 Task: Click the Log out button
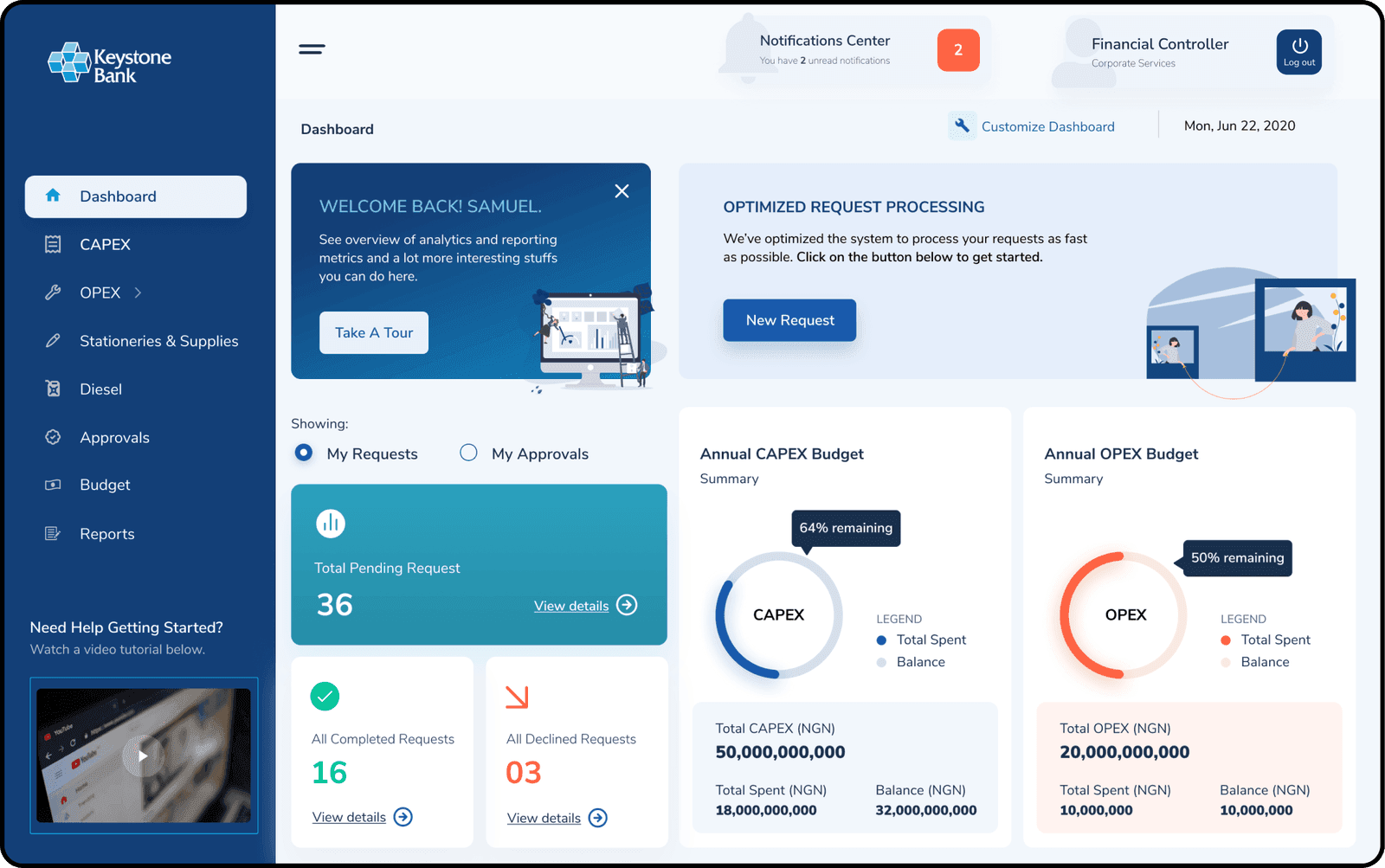click(1299, 52)
